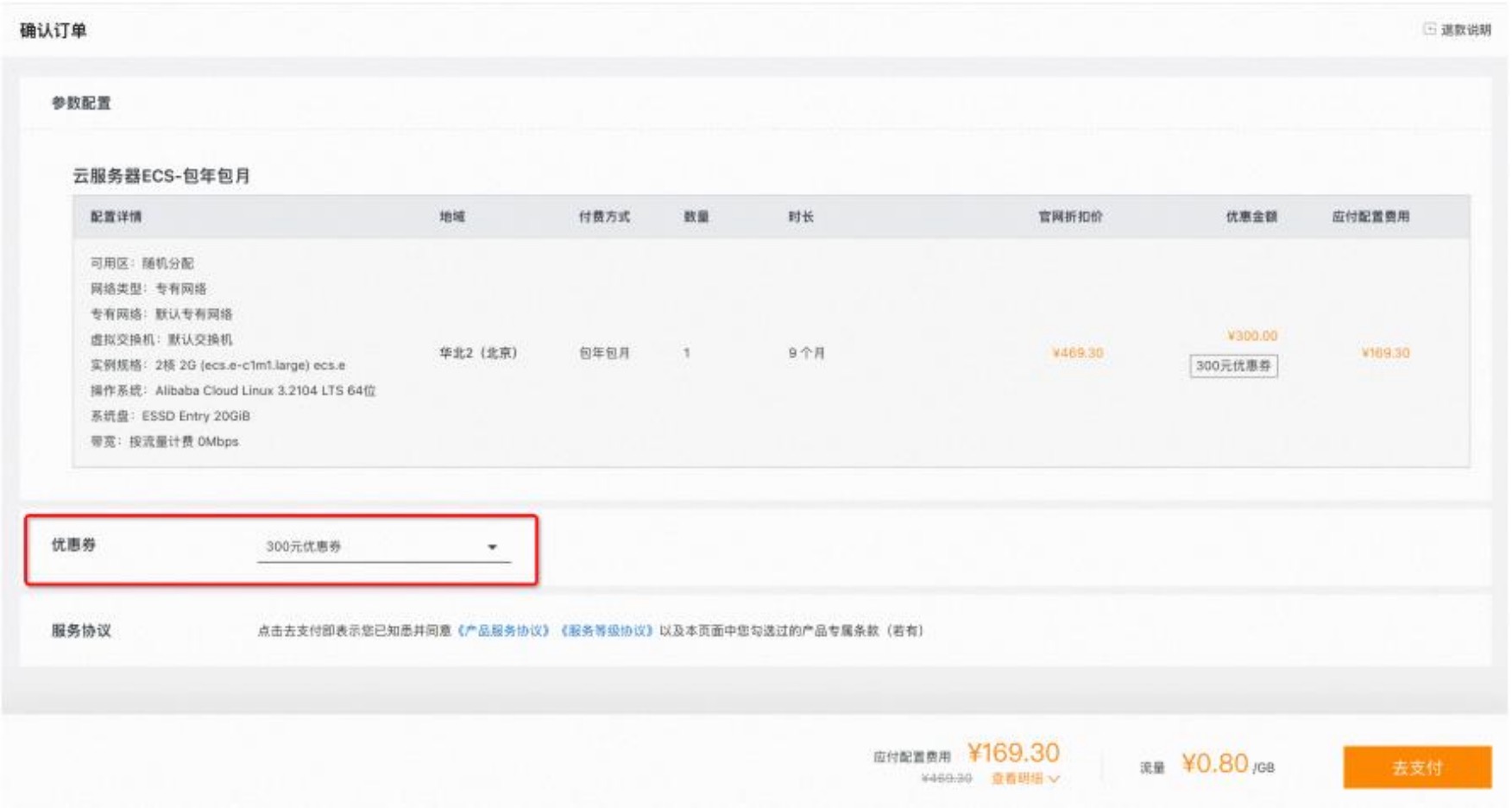Click the chevron next to 查看明细

point(1054,779)
